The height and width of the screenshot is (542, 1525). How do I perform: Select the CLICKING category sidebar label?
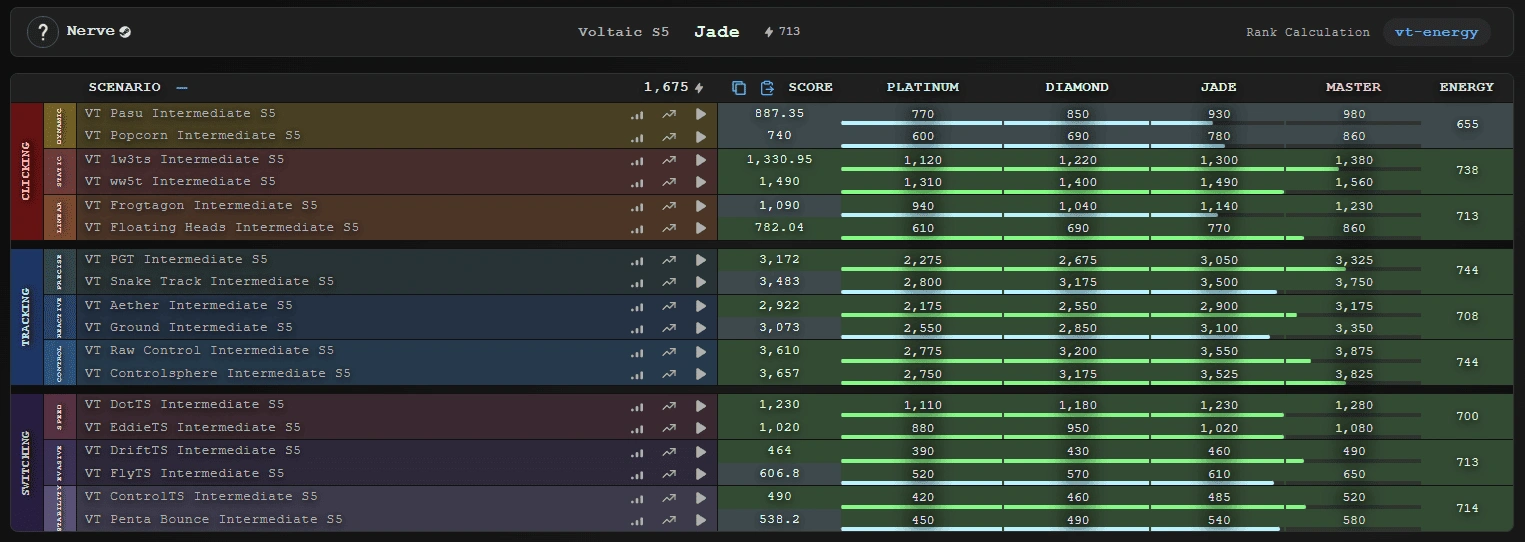pyautogui.click(x=26, y=171)
